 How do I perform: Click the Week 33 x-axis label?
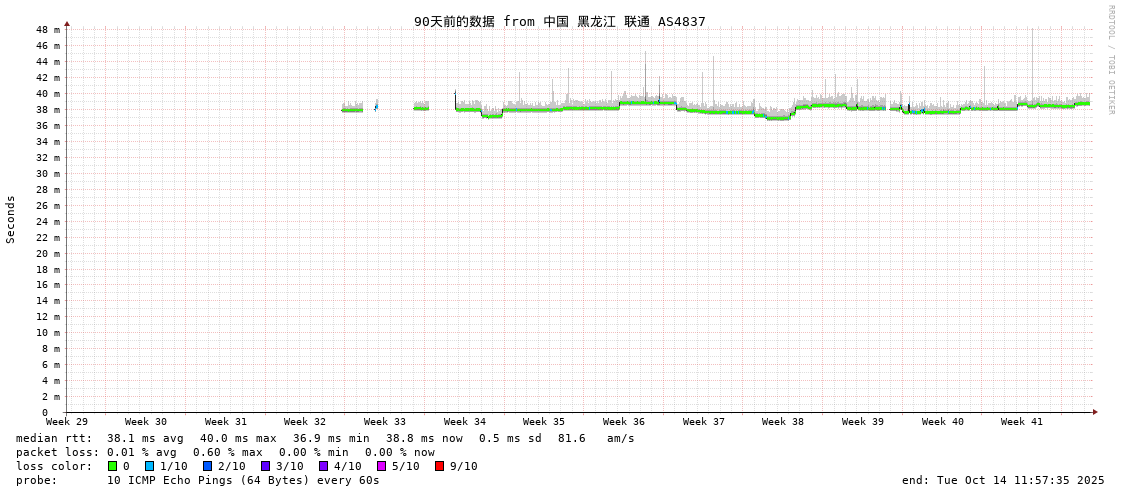[x=385, y=422]
